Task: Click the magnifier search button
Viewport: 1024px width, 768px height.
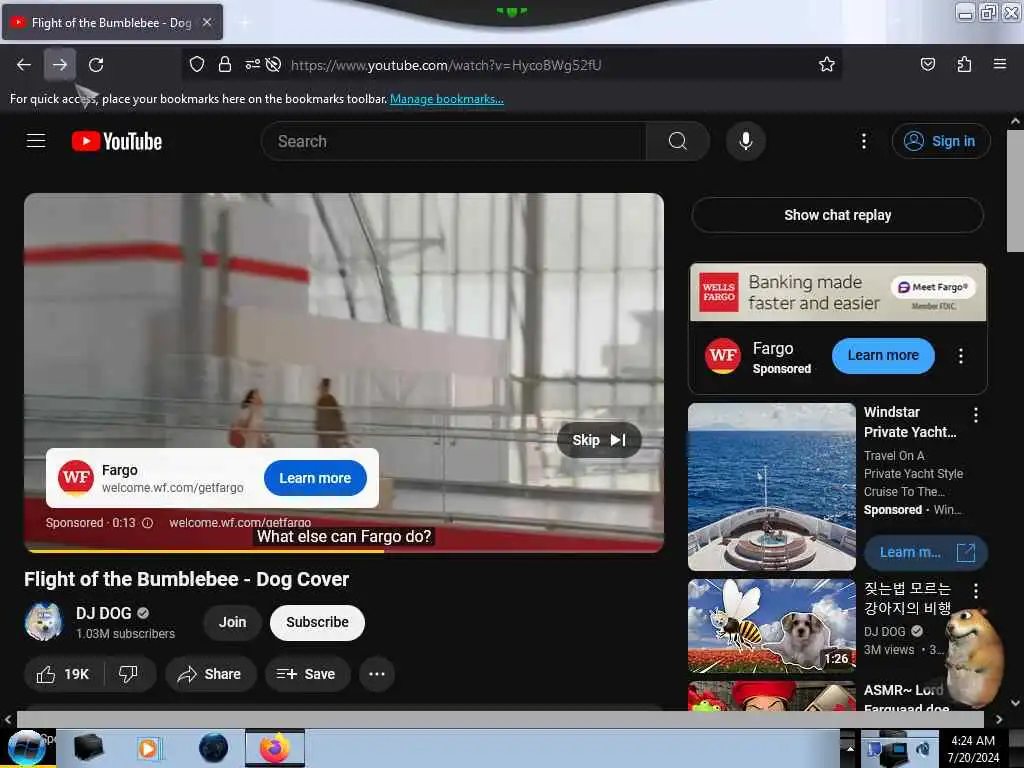Action: tap(678, 141)
